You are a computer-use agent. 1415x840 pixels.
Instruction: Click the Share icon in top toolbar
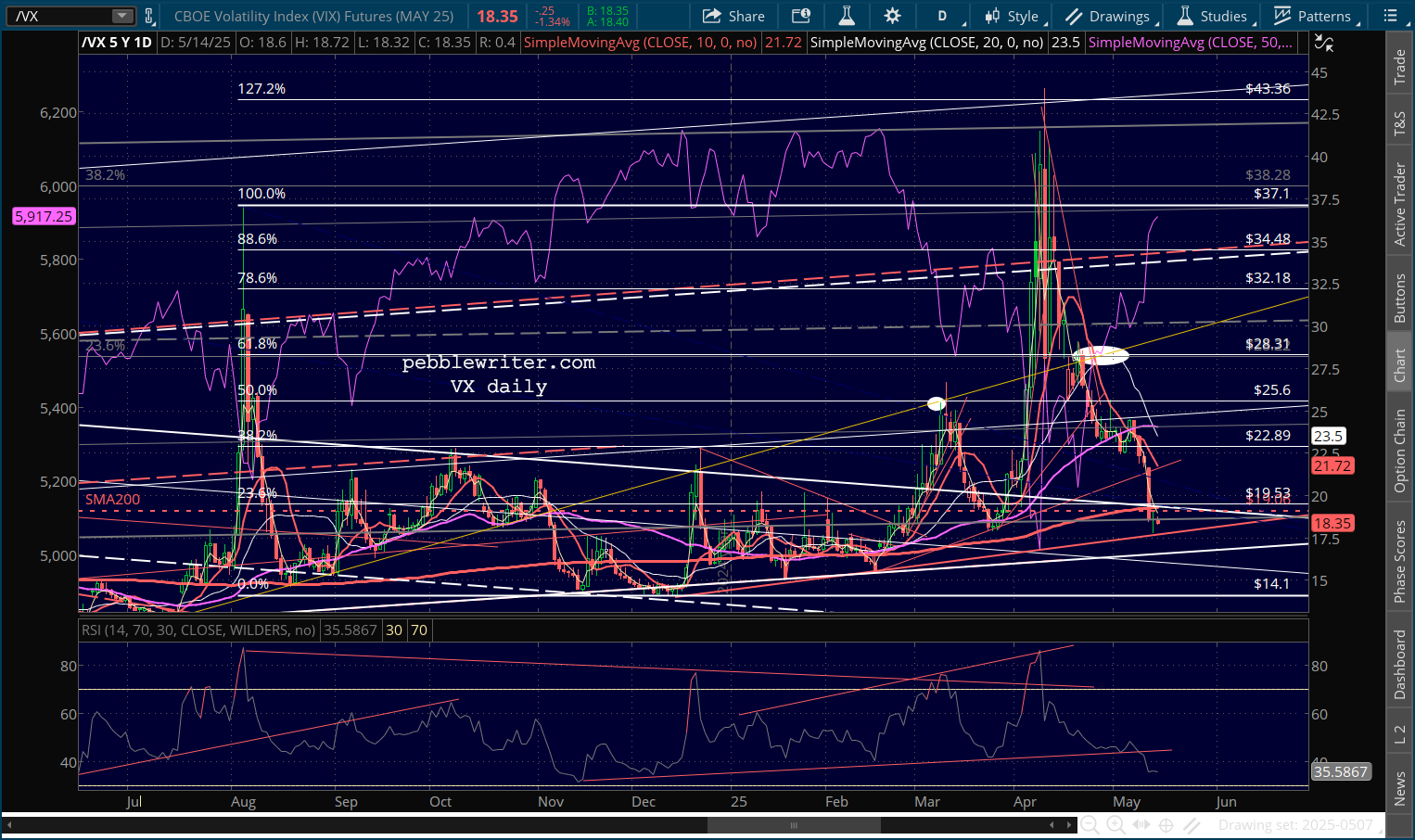733,16
